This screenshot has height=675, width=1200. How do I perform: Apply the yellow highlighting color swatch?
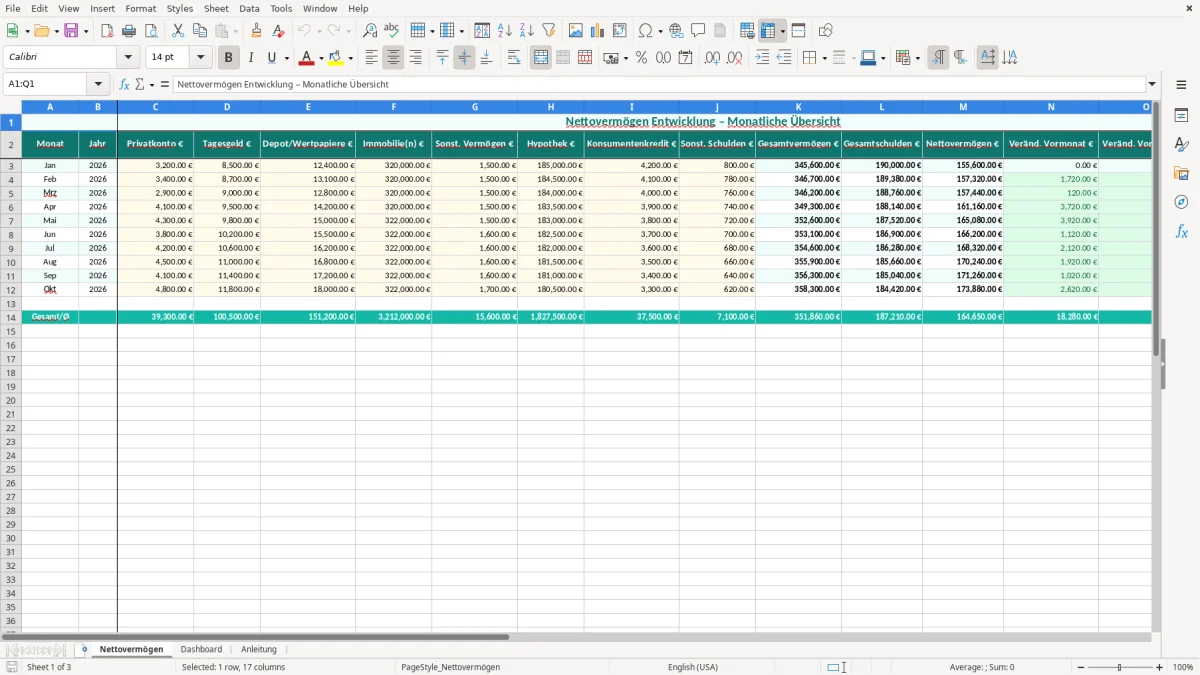coord(336,58)
